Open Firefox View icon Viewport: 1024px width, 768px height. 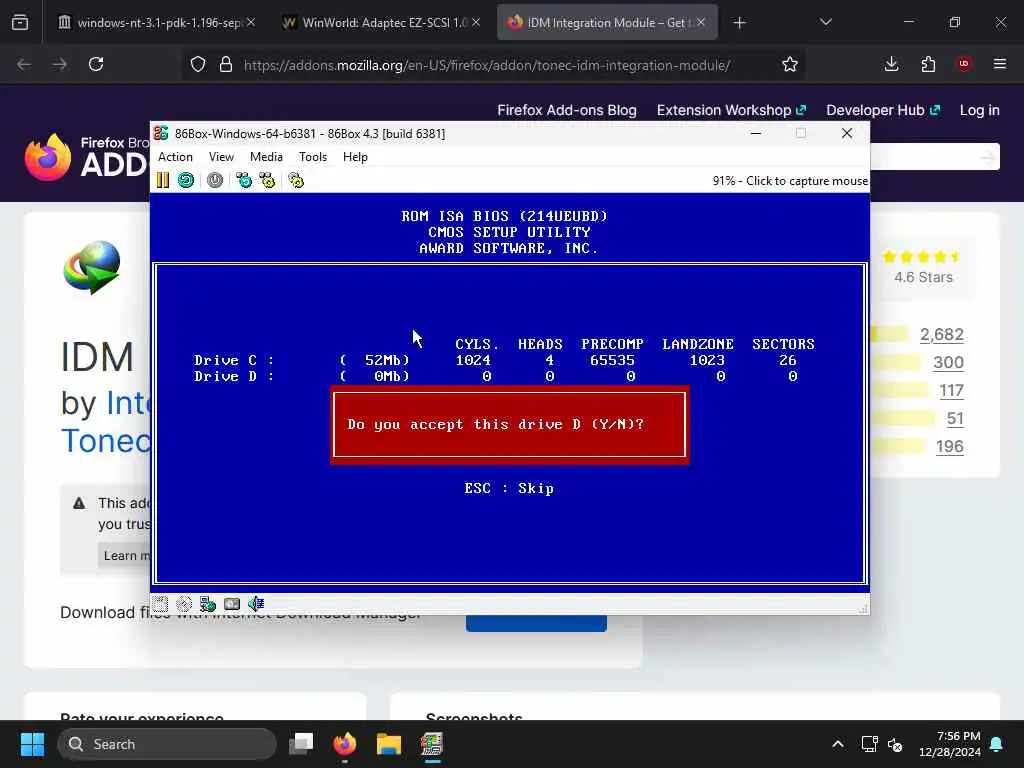point(20,22)
